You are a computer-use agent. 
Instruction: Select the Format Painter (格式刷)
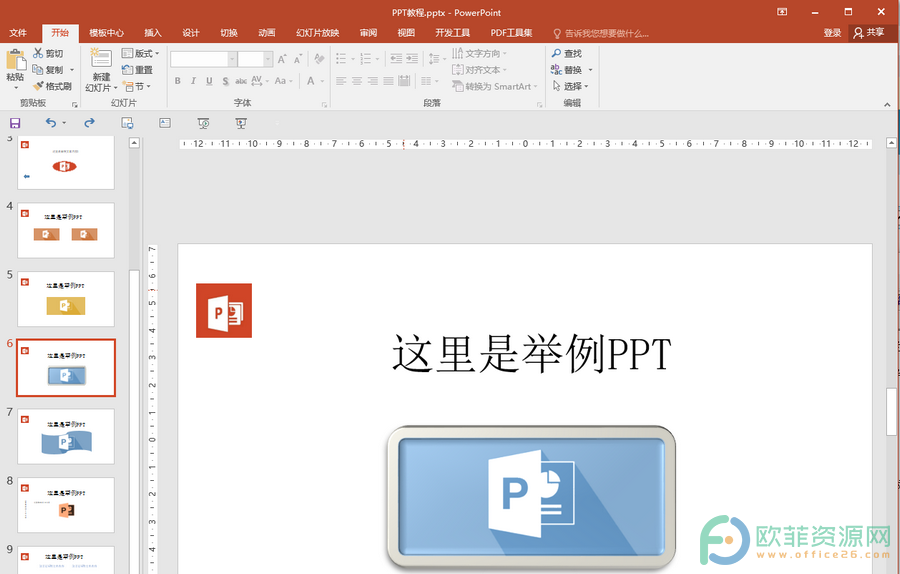point(52,86)
